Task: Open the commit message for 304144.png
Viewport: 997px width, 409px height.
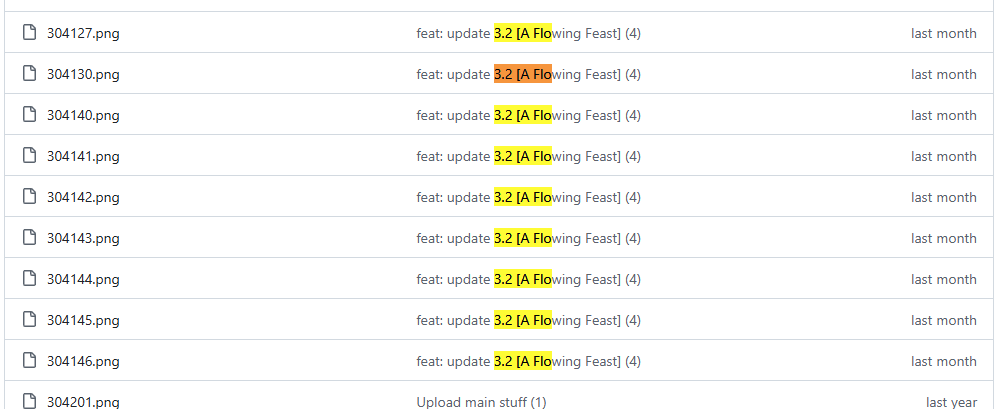Action: [x=528, y=279]
